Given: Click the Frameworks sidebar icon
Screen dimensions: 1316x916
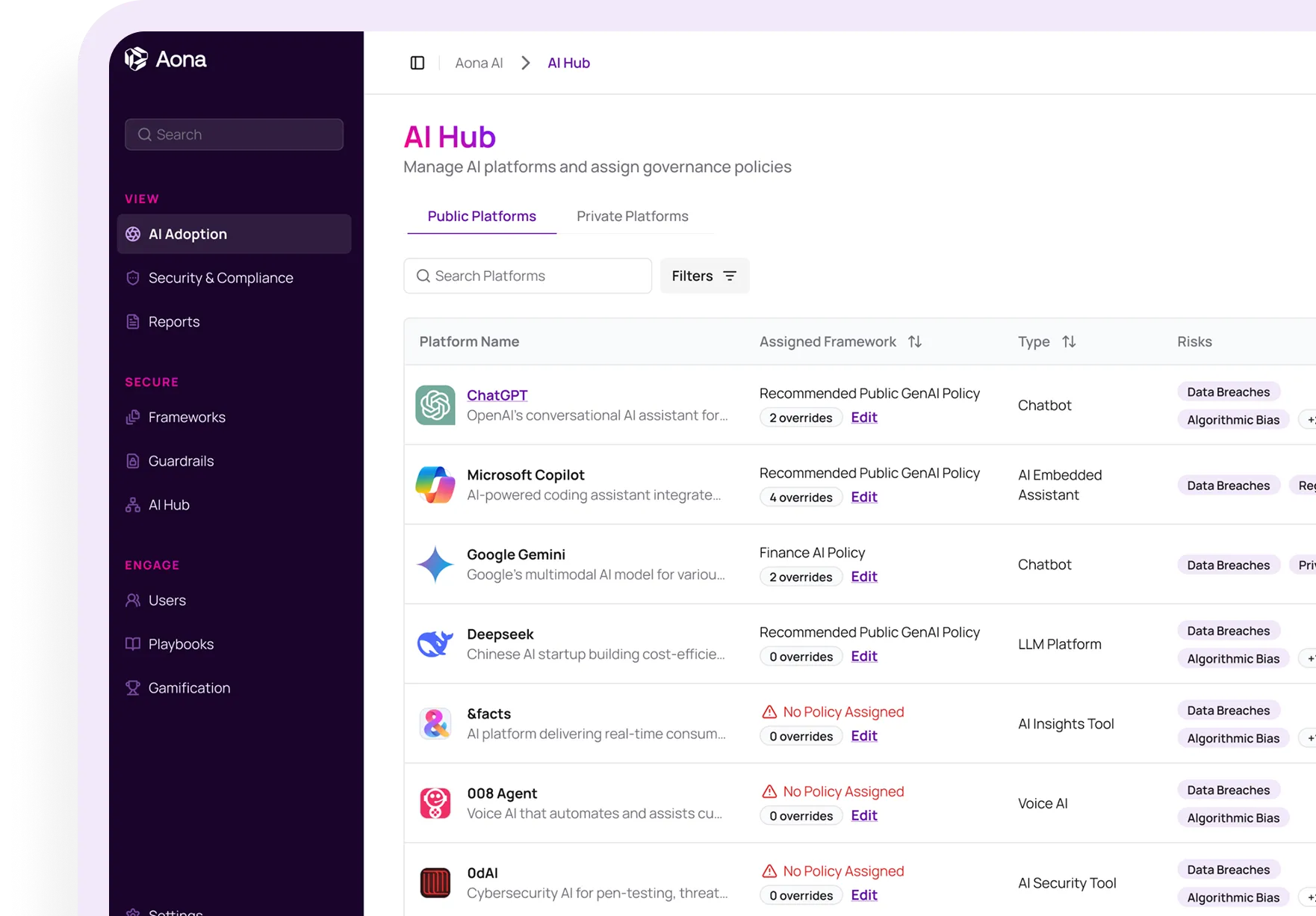Looking at the screenshot, I should point(132,417).
